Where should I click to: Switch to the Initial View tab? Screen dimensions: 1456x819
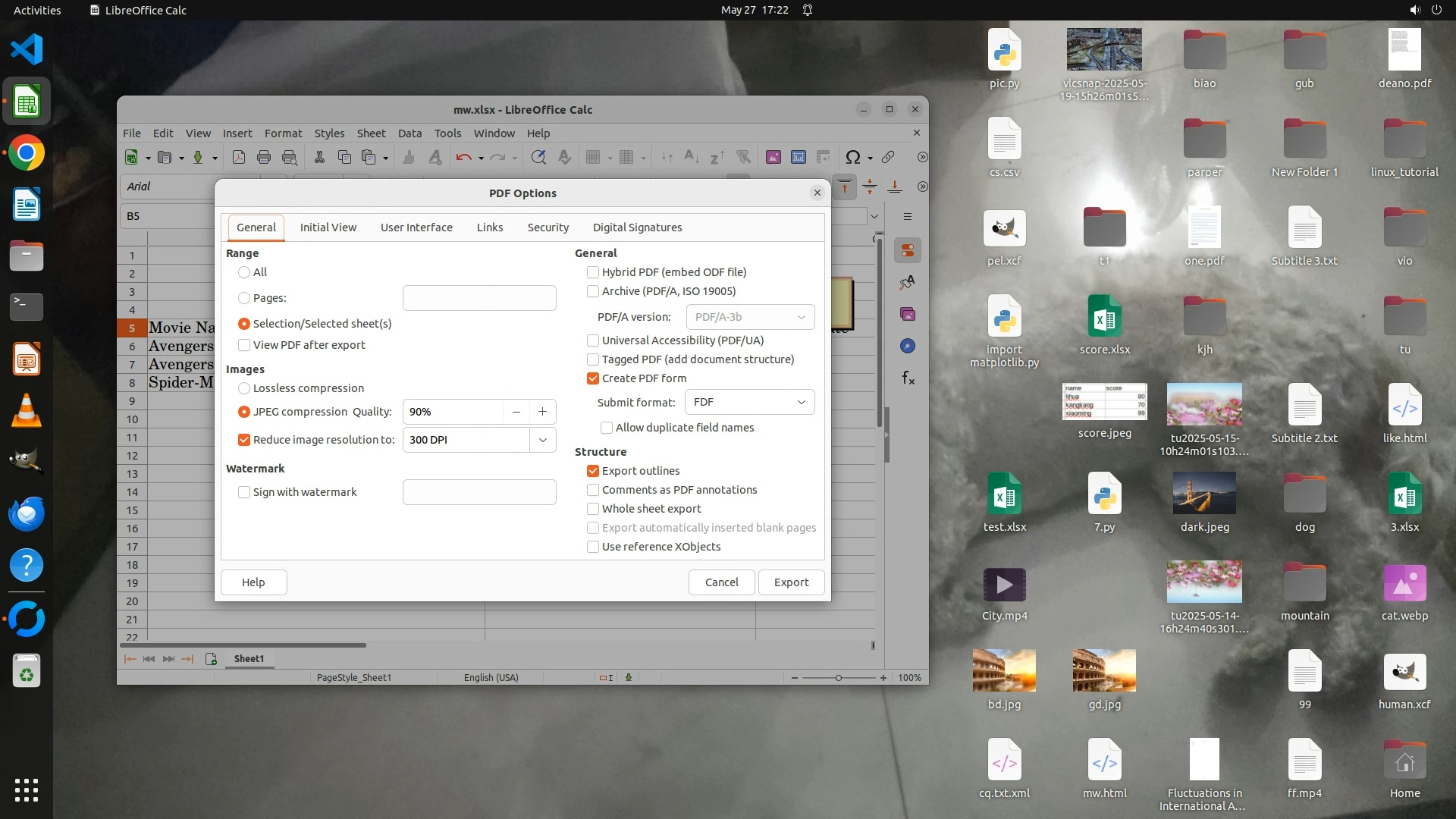328,227
